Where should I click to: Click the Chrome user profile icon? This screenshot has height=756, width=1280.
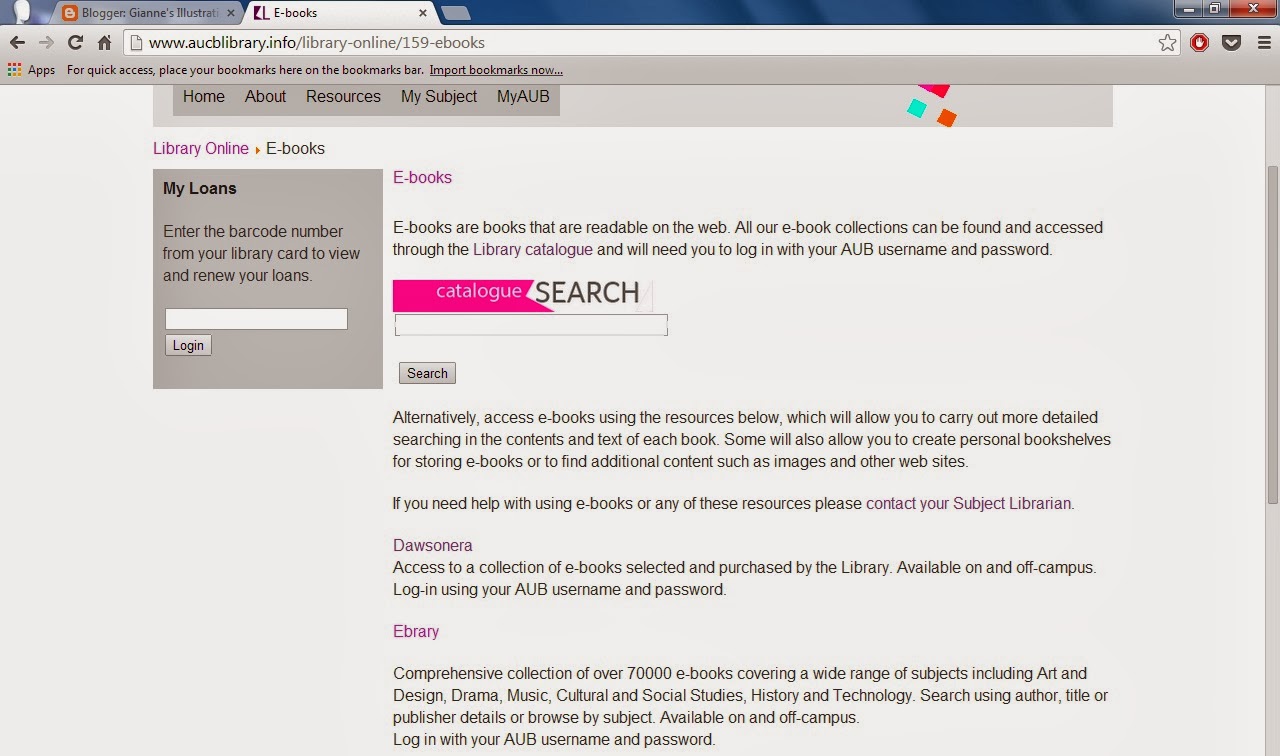pos(22,12)
